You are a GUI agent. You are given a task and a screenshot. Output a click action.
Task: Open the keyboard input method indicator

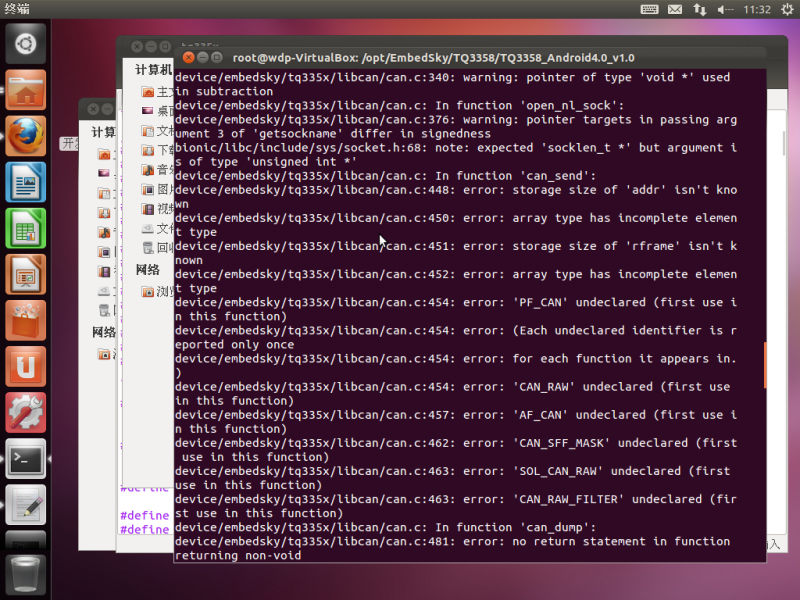pyautogui.click(x=649, y=9)
